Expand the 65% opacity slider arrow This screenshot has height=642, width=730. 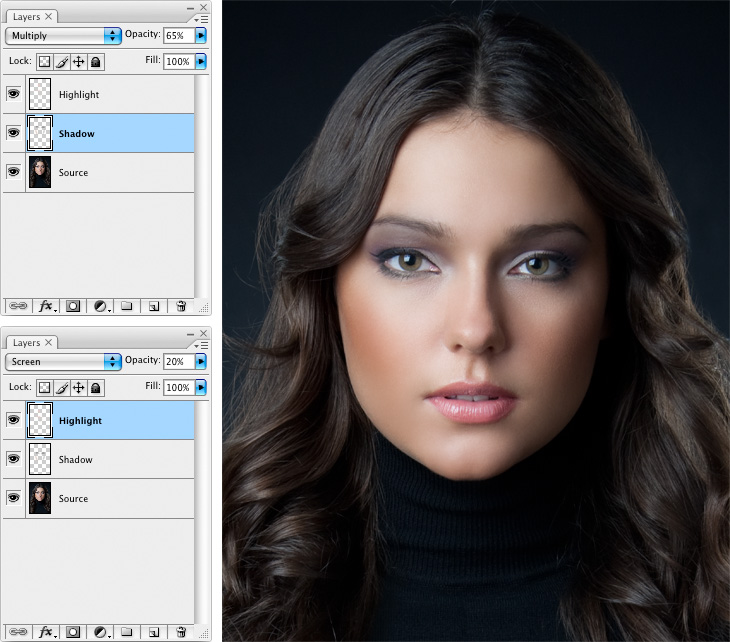[x=201, y=35]
